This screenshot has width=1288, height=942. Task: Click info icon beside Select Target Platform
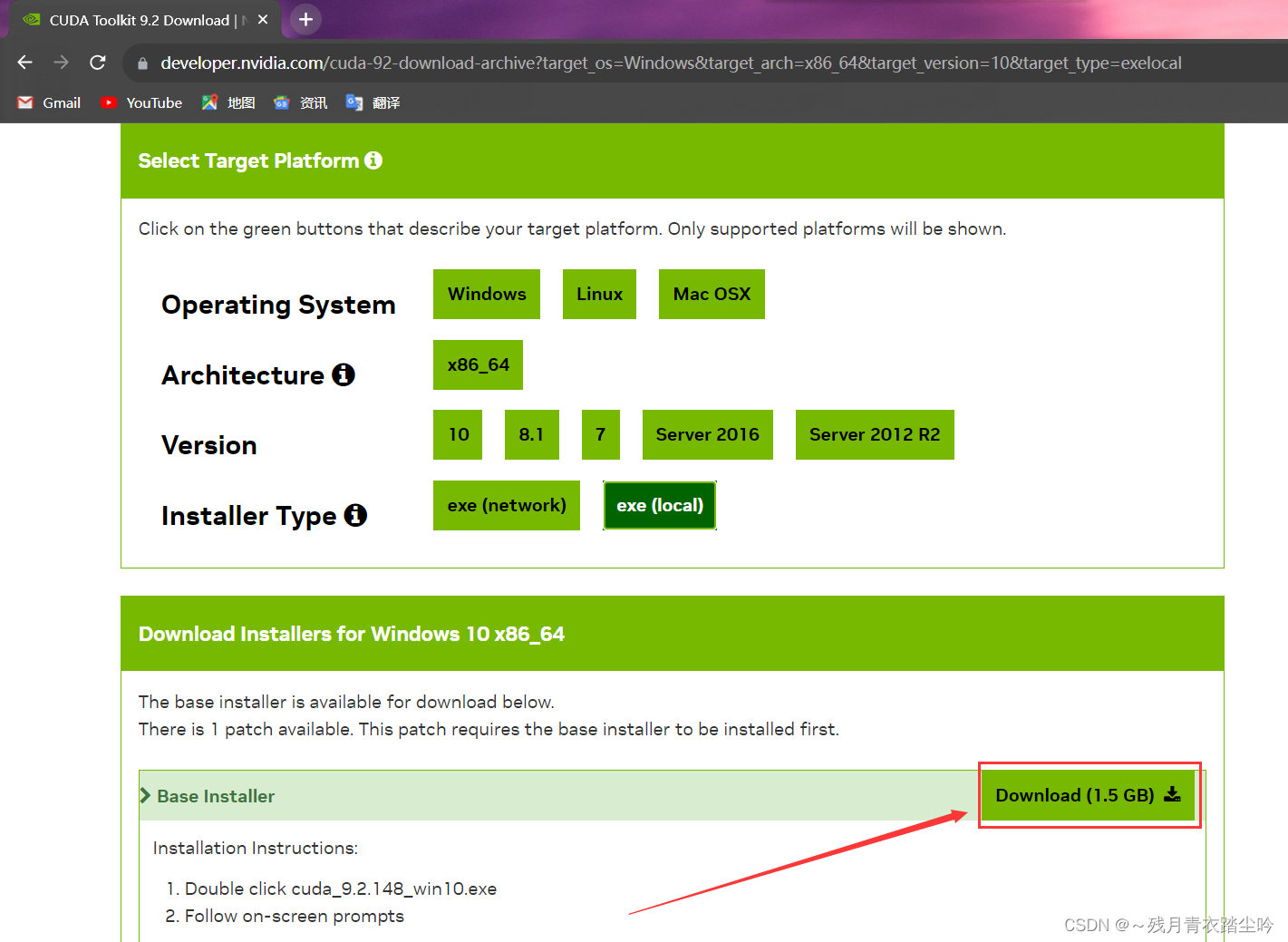click(x=373, y=160)
